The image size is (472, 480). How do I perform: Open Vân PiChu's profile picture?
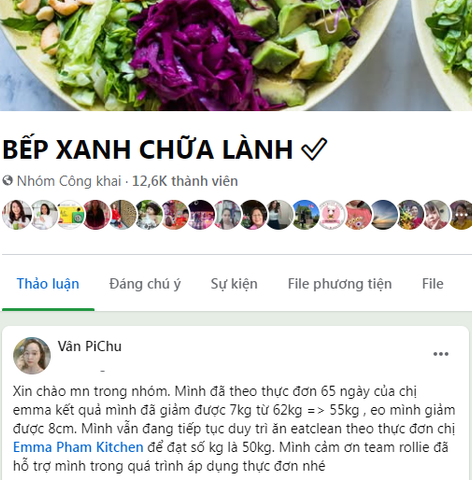point(32,356)
